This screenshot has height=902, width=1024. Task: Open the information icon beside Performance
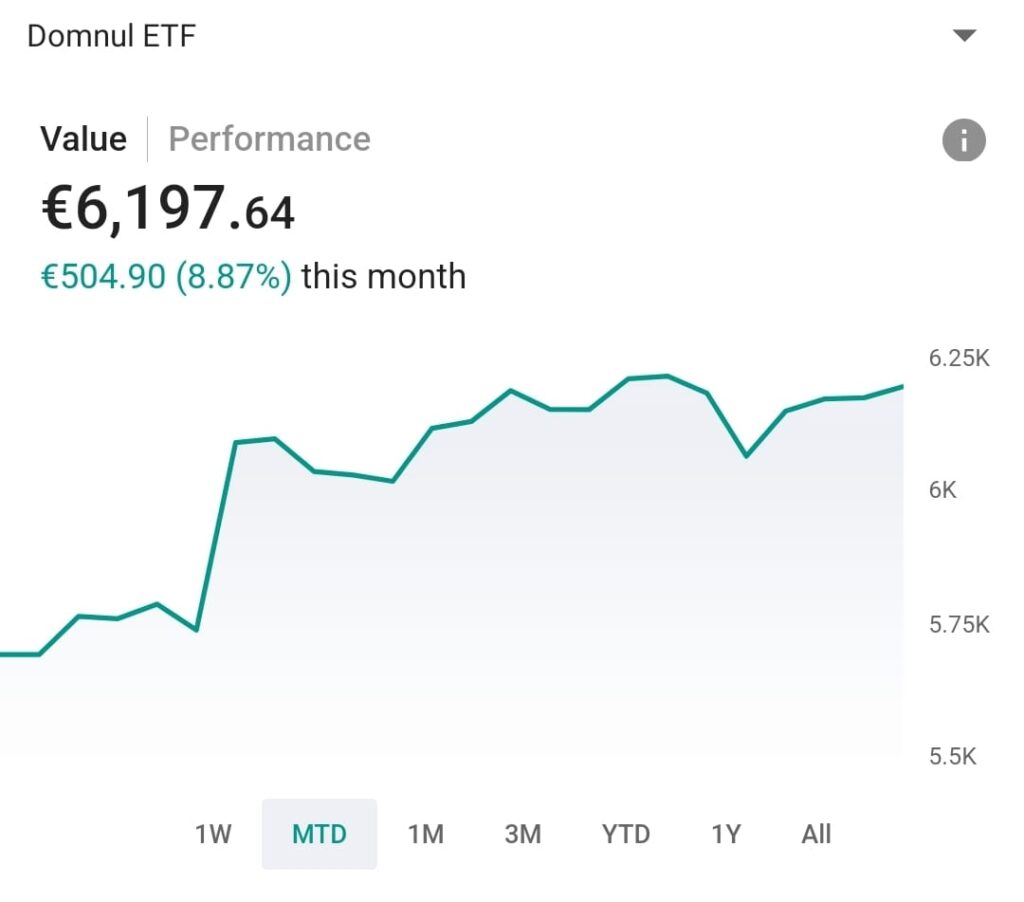pyautogui.click(x=964, y=140)
